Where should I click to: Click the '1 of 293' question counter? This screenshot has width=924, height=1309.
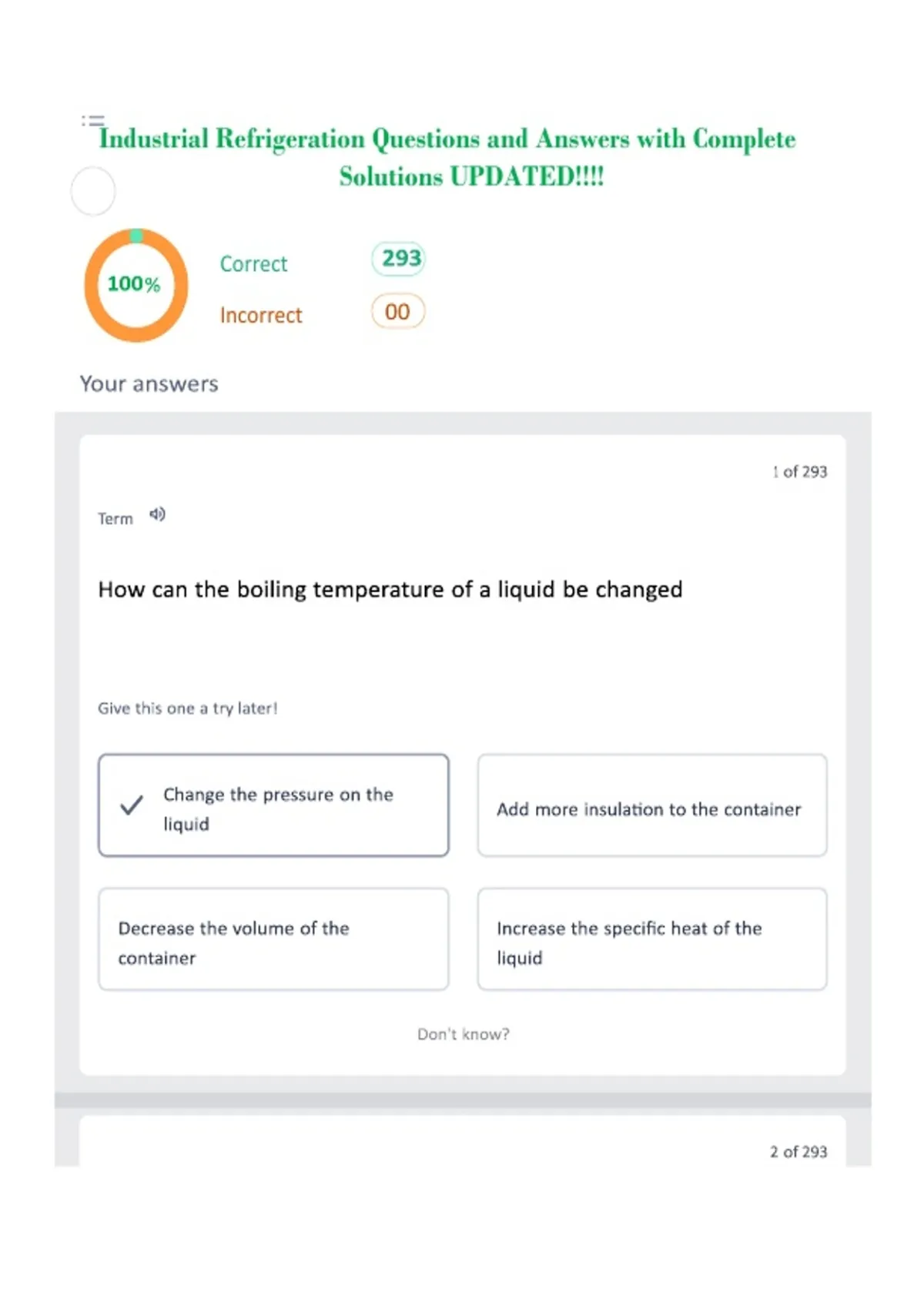coord(800,471)
